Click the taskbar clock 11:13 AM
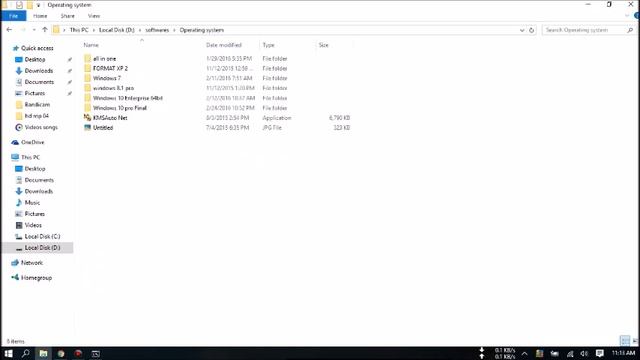The height and width of the screenshot is (360, 640). point(623,353)
